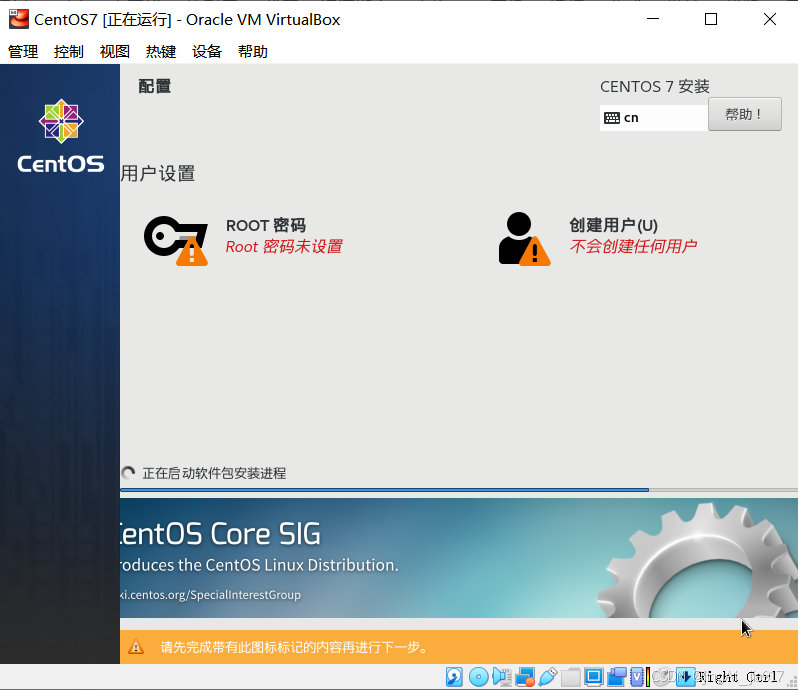Click the warning triangle in orange bar

(x=136, y=647)
